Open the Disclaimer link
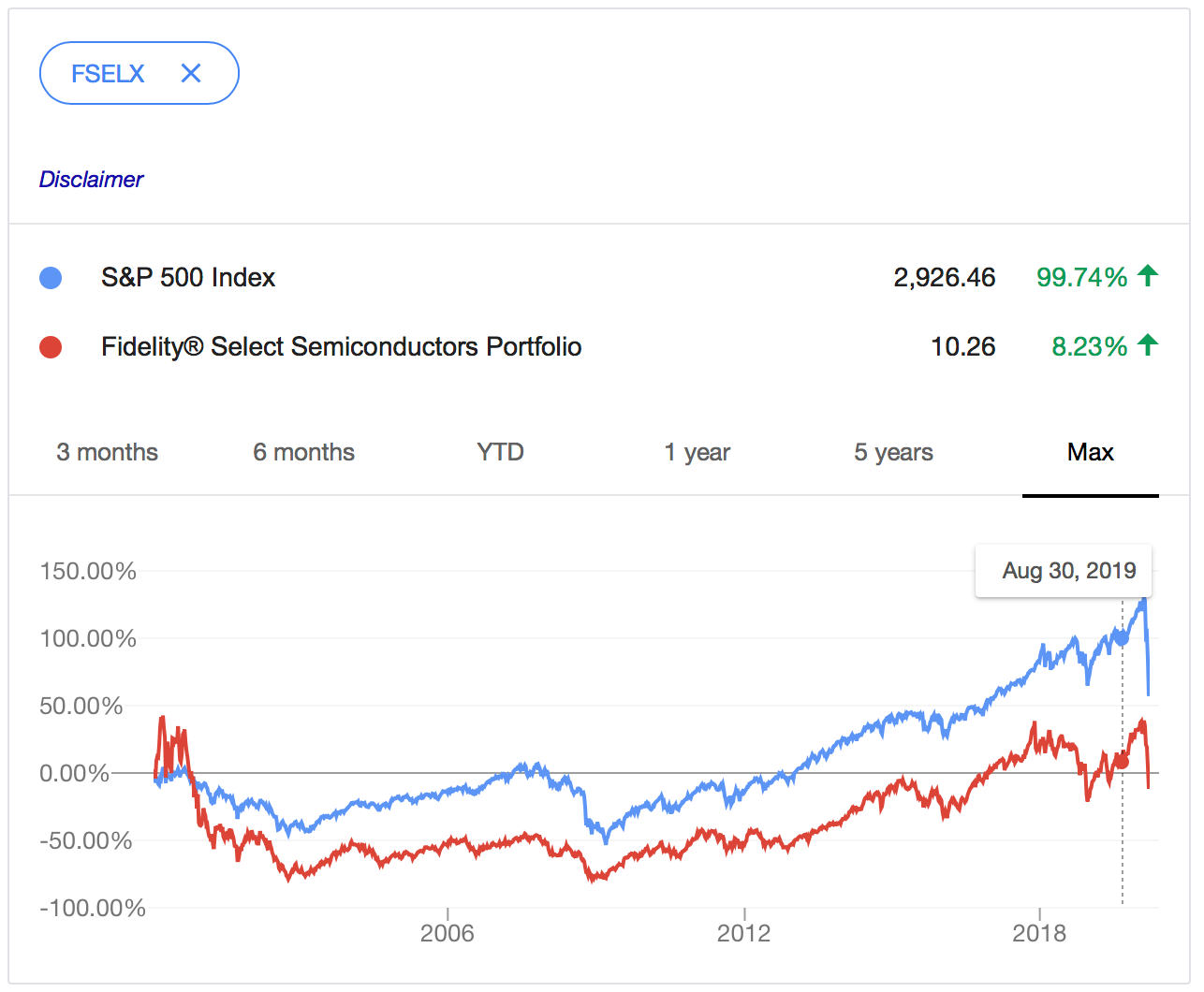Viewport: 1204px width, 992px height. (x=91, y=179)
